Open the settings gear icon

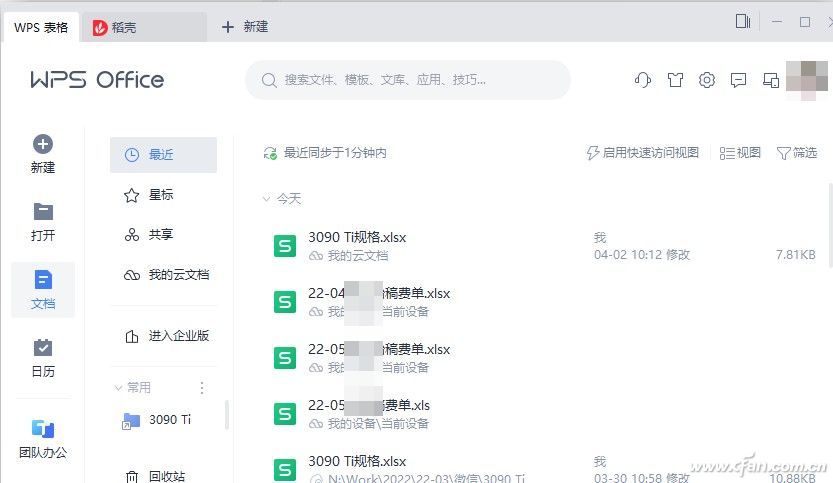707,80
